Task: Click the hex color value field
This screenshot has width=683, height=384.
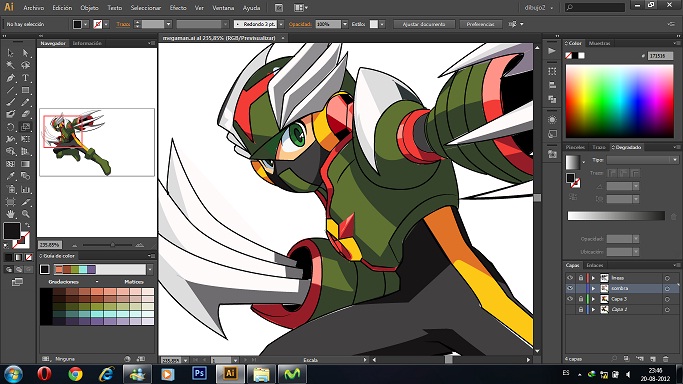Action: click(x=660, y=56)
